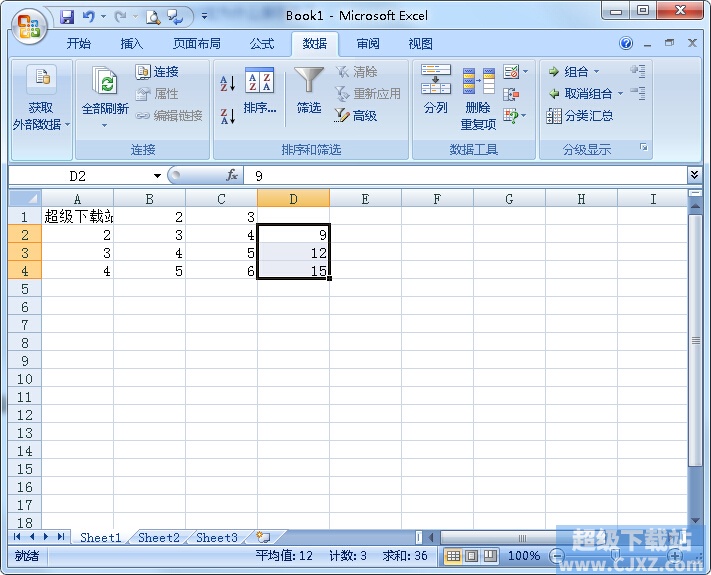The image size is (711, 575).
Task: Expand the formula bar
Action: (x=694, y=175)
